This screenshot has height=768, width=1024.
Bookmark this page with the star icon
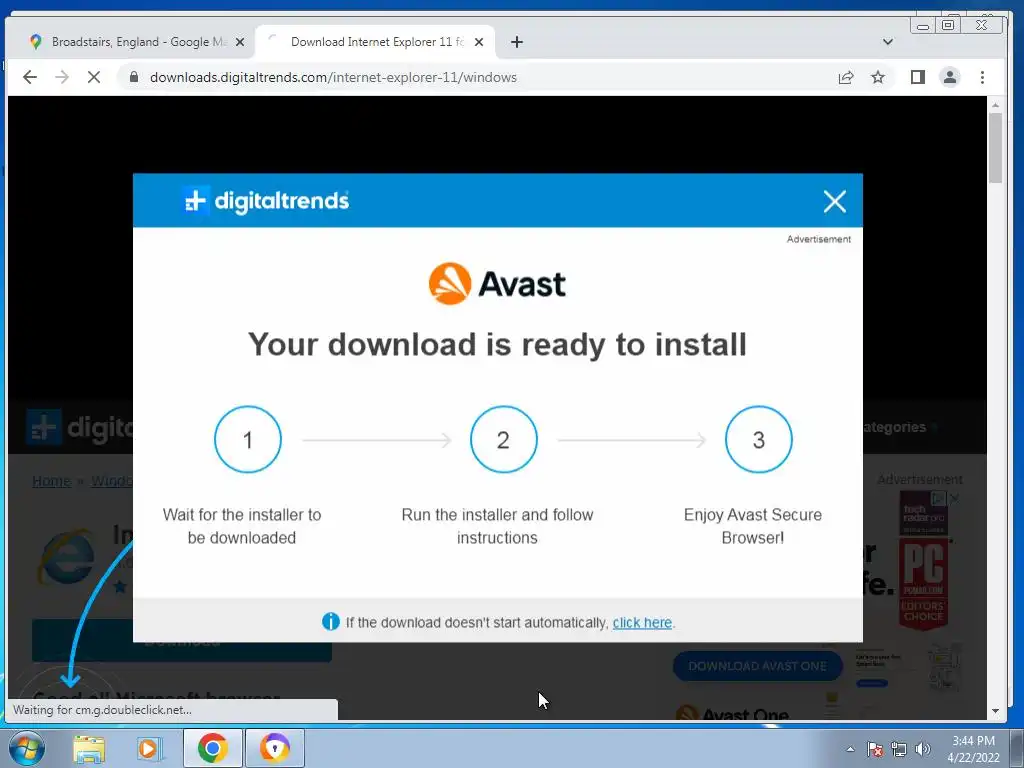pos(878,77)
